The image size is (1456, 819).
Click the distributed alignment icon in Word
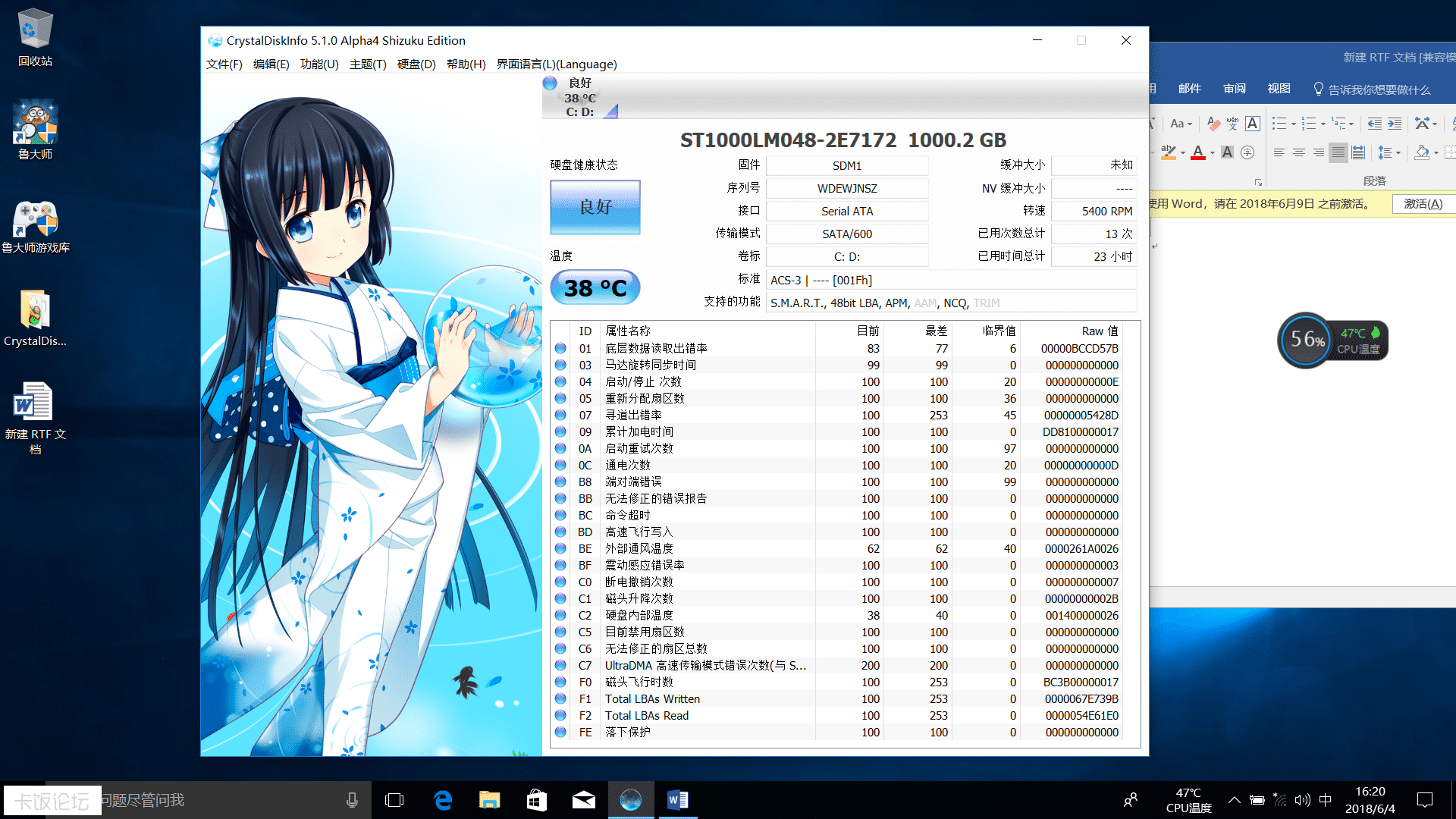(1358, 152)
